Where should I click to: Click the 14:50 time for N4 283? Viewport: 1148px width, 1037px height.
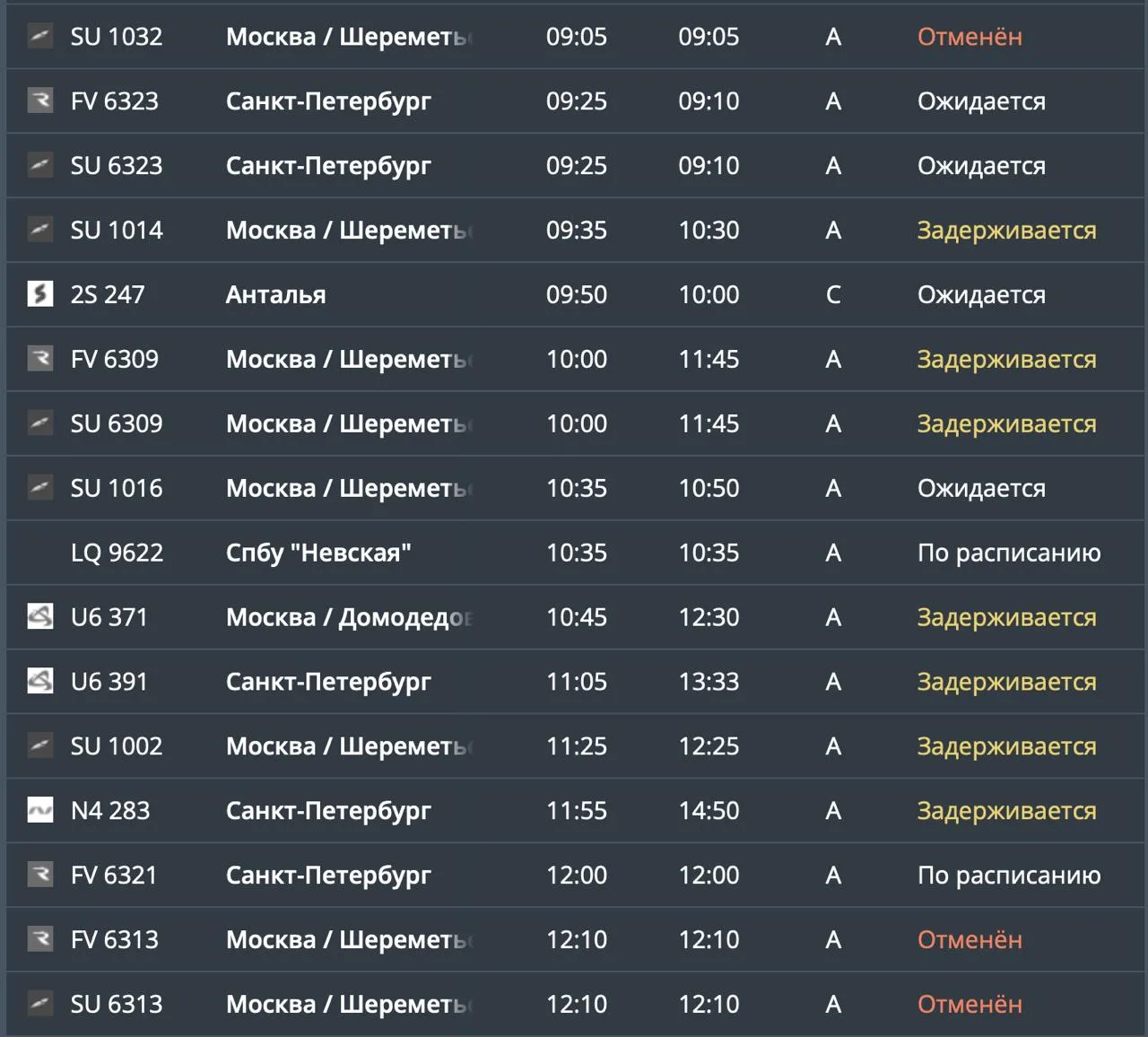[x=709, y=811]
